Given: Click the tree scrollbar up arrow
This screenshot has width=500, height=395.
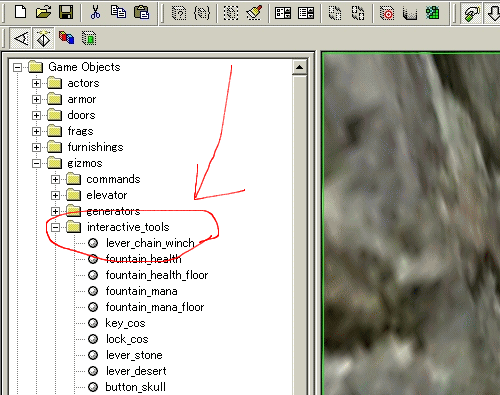Looking at the screenshot, I should click(299, 67).
